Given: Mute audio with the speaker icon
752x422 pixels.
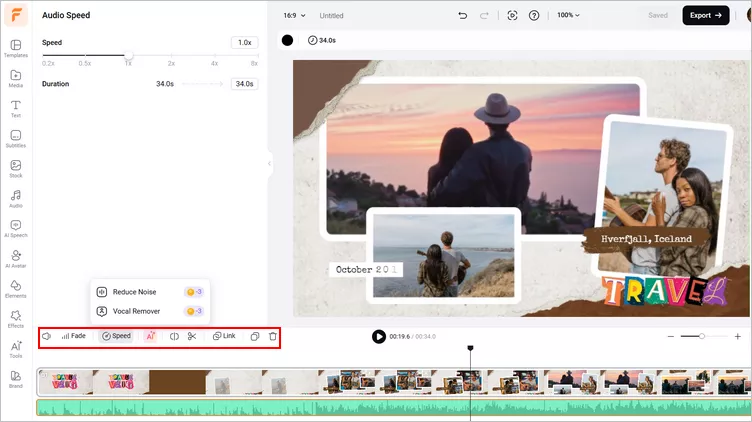Looking at the screenshot, I should point(47,336).
